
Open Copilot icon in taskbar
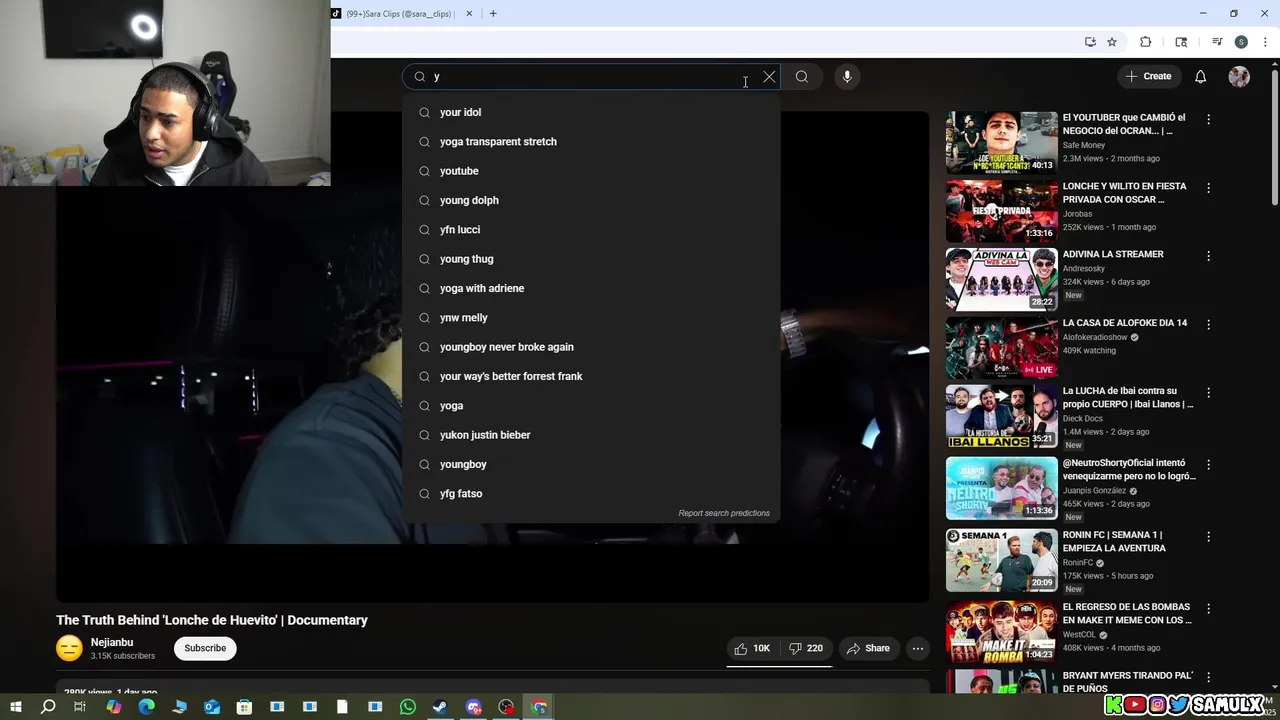(x=113, y=707)
